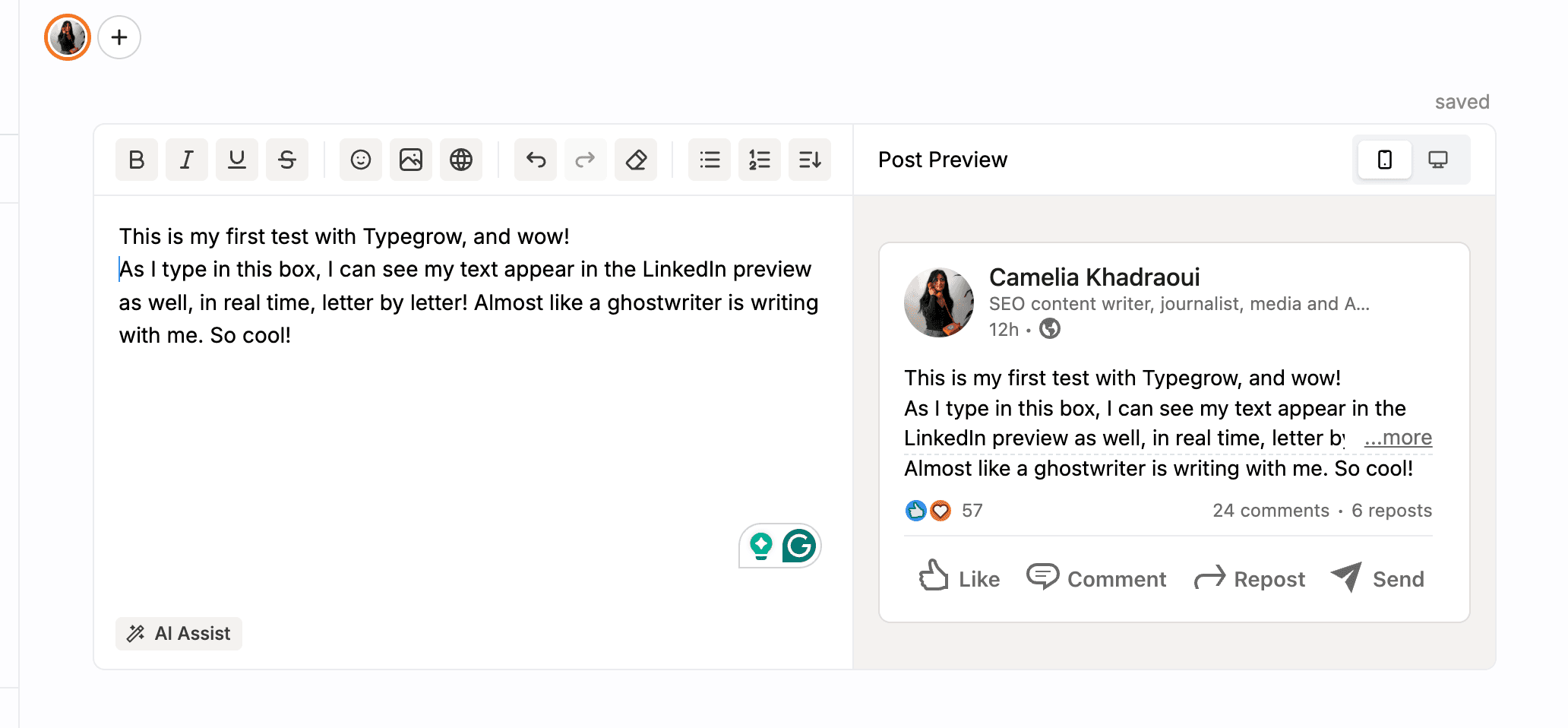Apply strikethrough to text

[x=287, y=160]
